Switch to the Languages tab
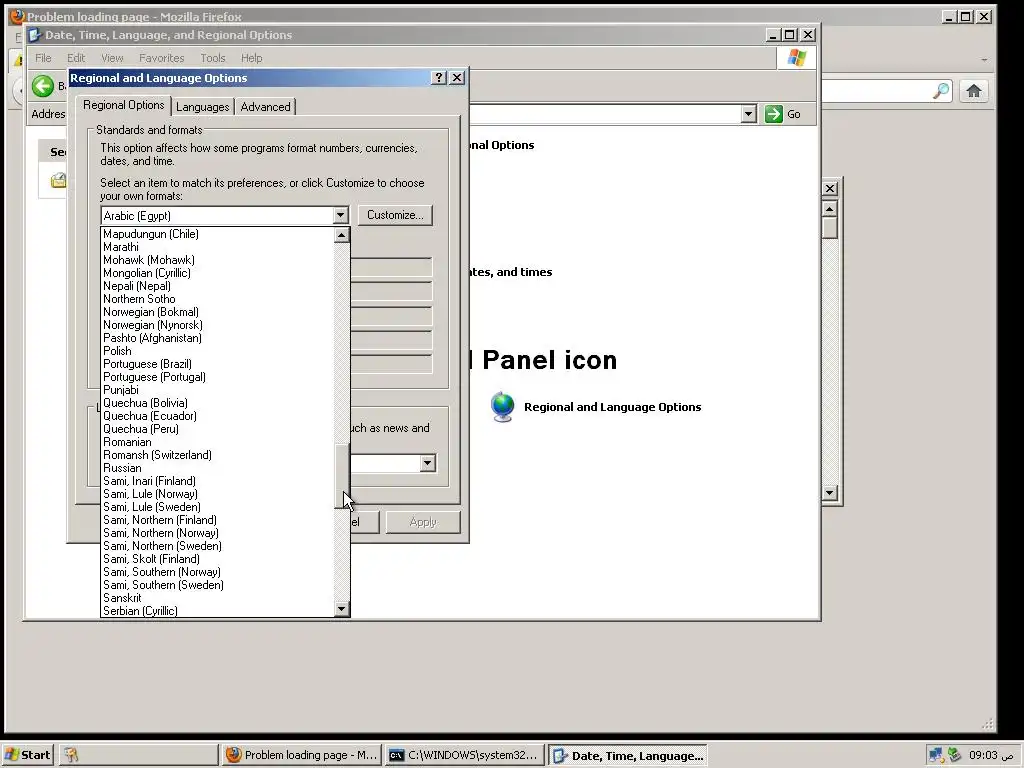 202,106
